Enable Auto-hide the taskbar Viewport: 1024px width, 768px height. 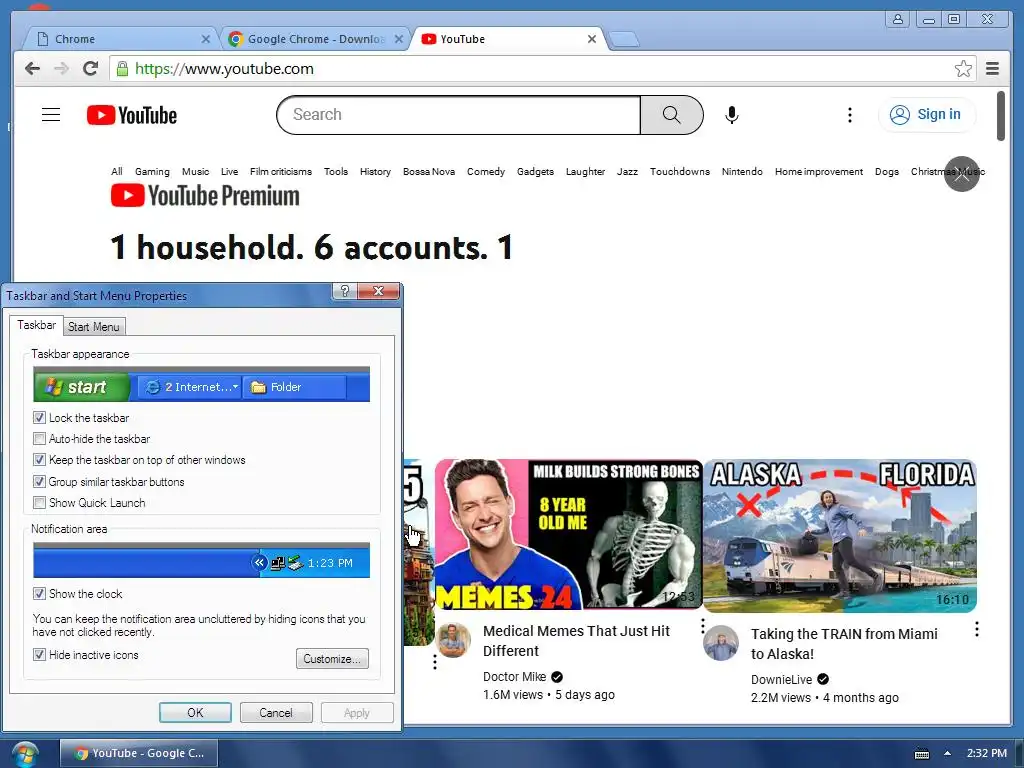pyautogui.click(x=39, y=438)
